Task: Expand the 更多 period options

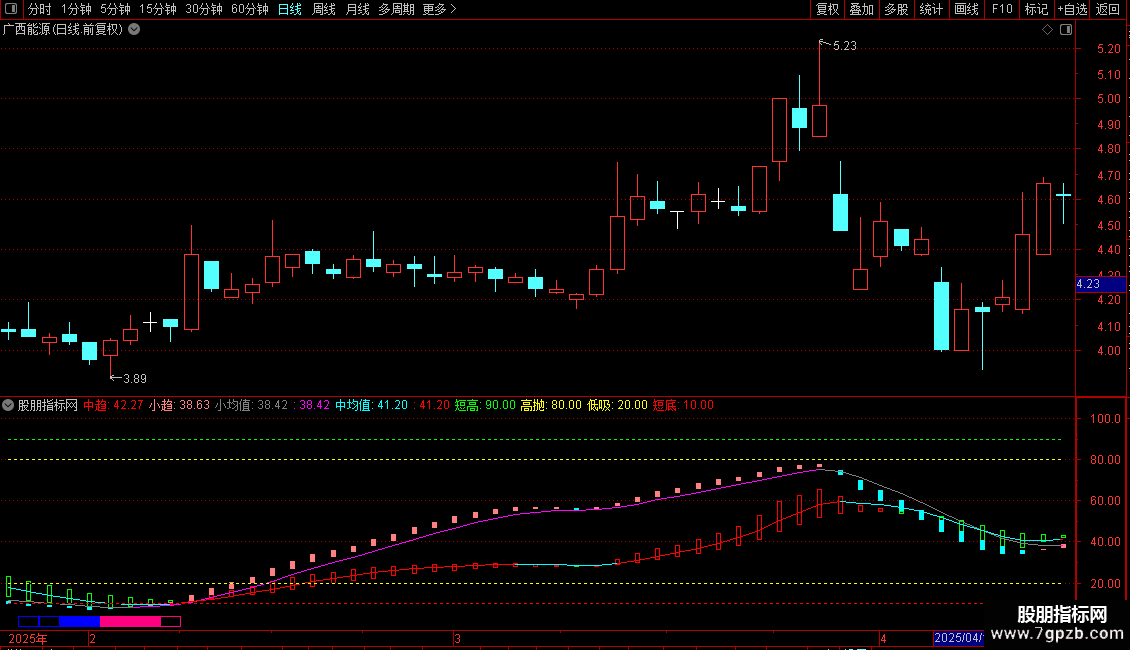Action: tap(439, 9)
